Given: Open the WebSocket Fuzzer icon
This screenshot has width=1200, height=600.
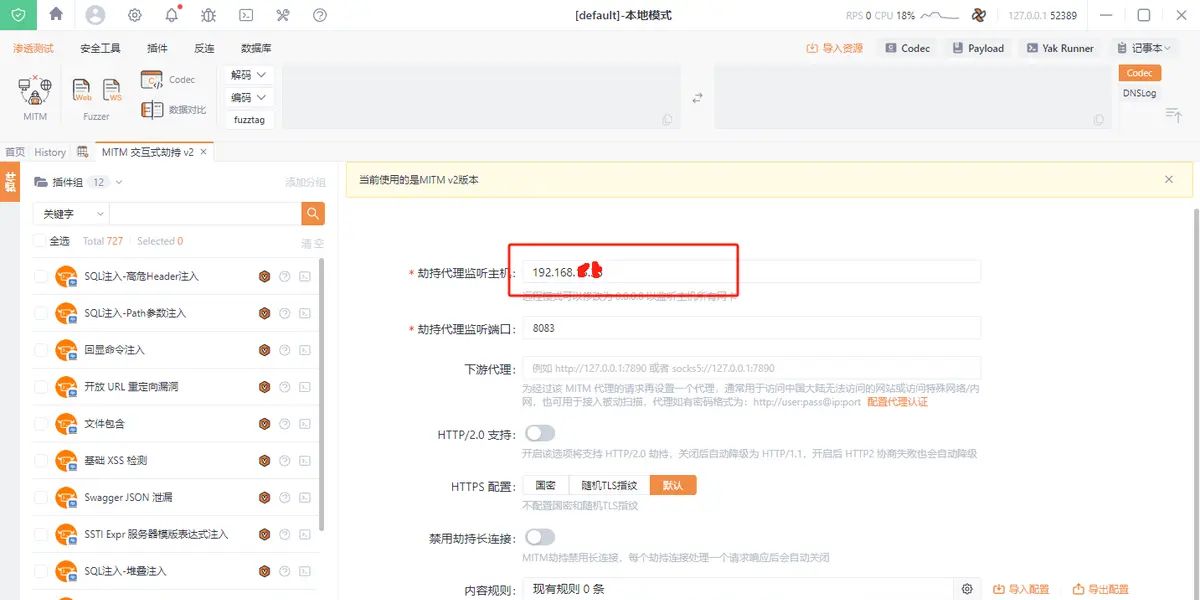Looking at the screenshot, I should pyautogui.click(x=112, y=91).
